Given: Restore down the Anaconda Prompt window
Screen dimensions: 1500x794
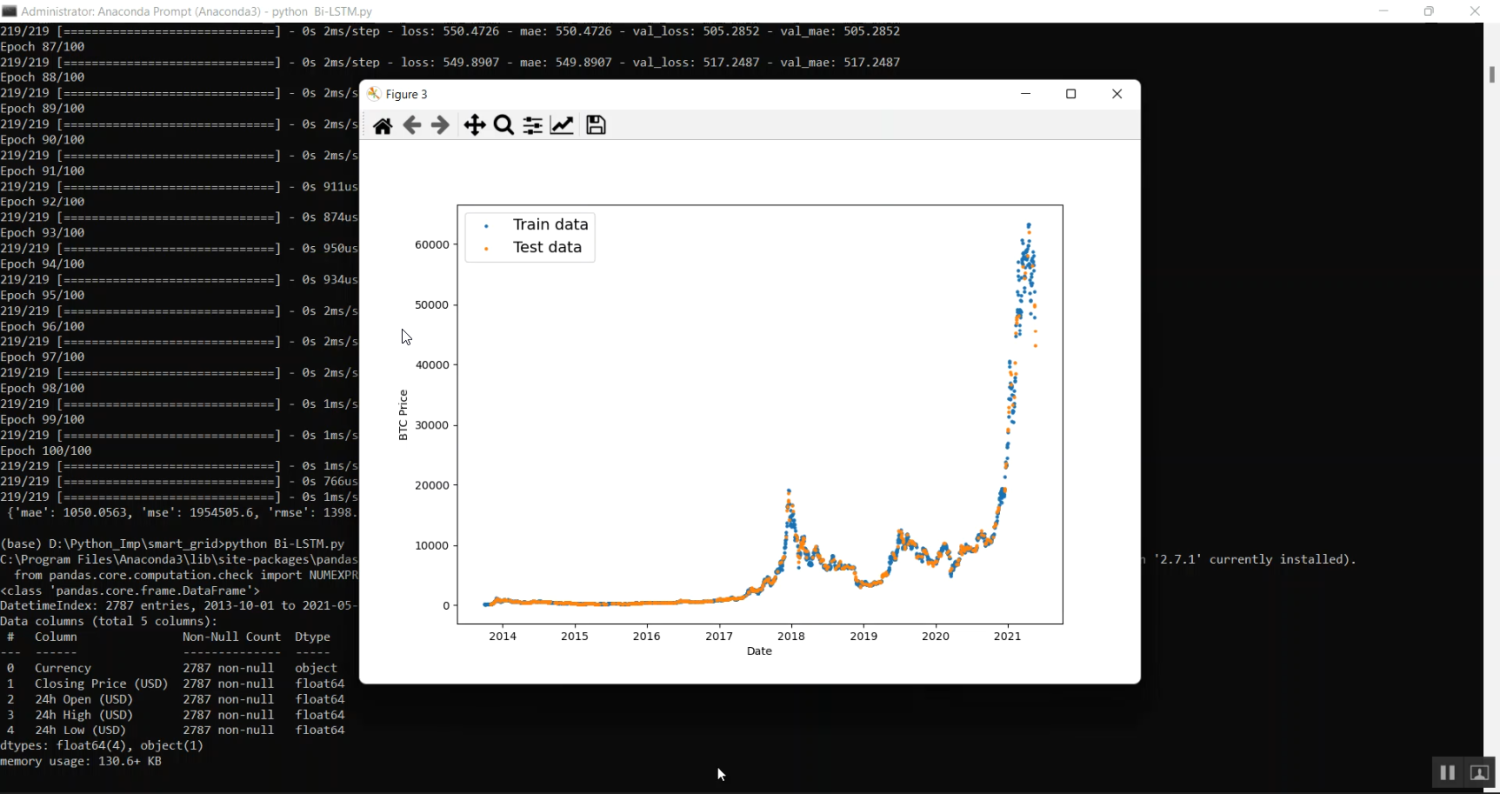Looking at the screenshot, I should click(1429, 11).
